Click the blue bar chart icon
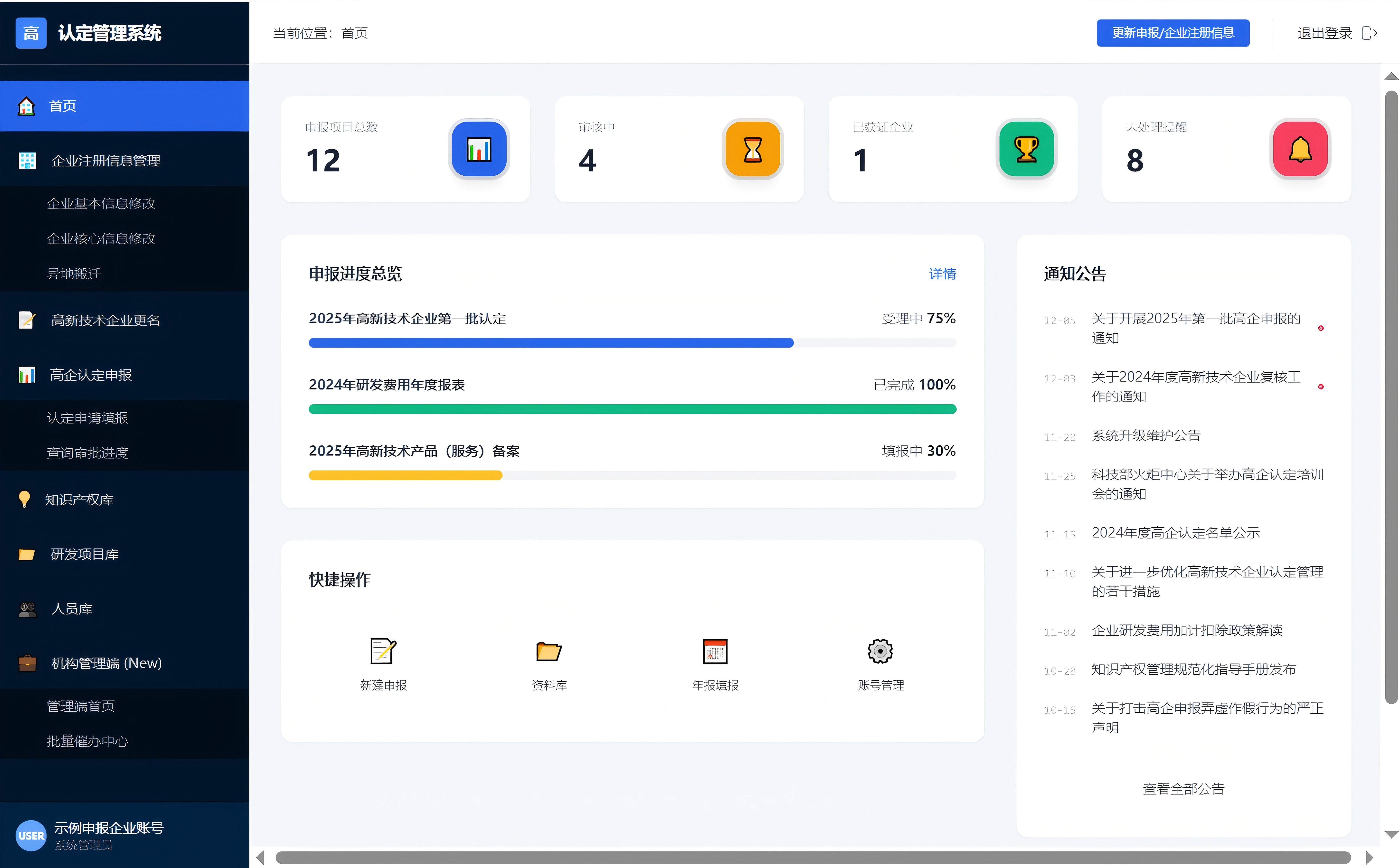Image resolution: width=1400 pixels, height=868 pixels. tap(479, 149)
